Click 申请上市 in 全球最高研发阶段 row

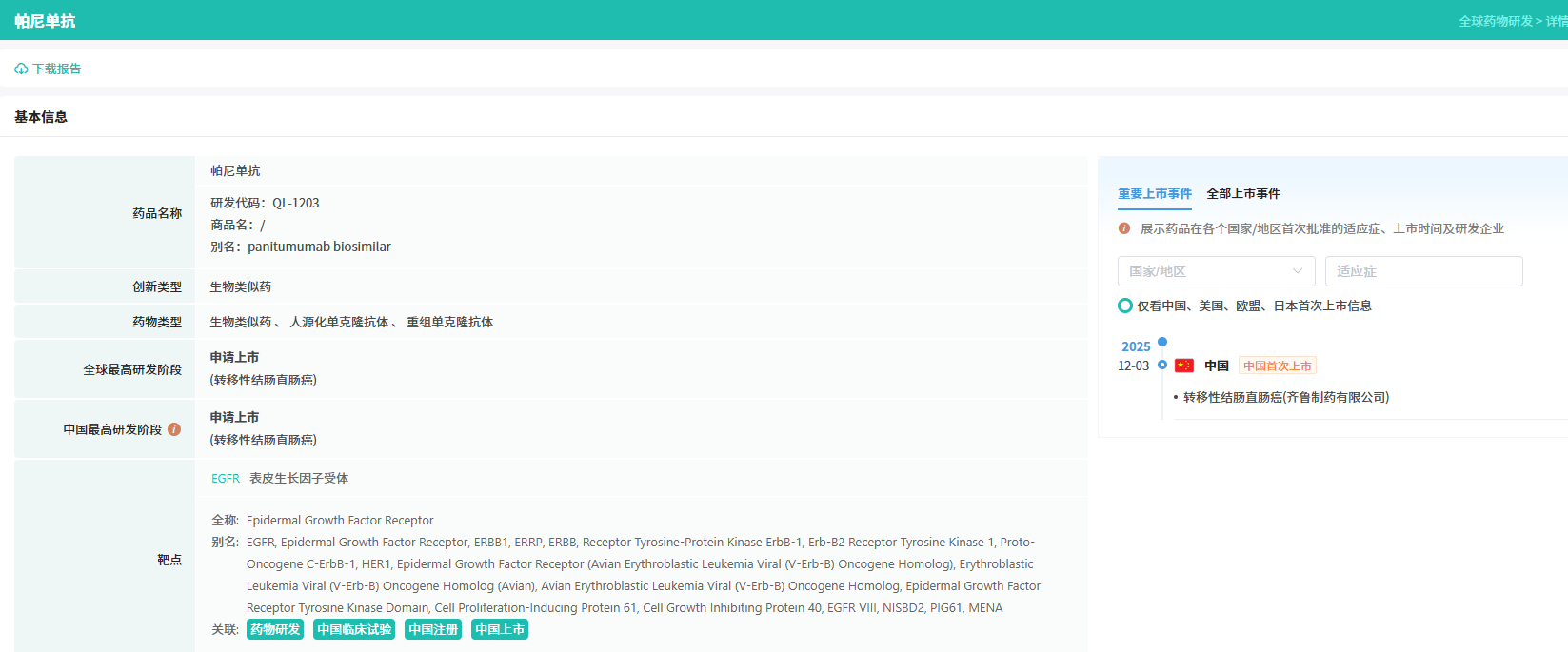pyautogui.click(x=235, y=357)
